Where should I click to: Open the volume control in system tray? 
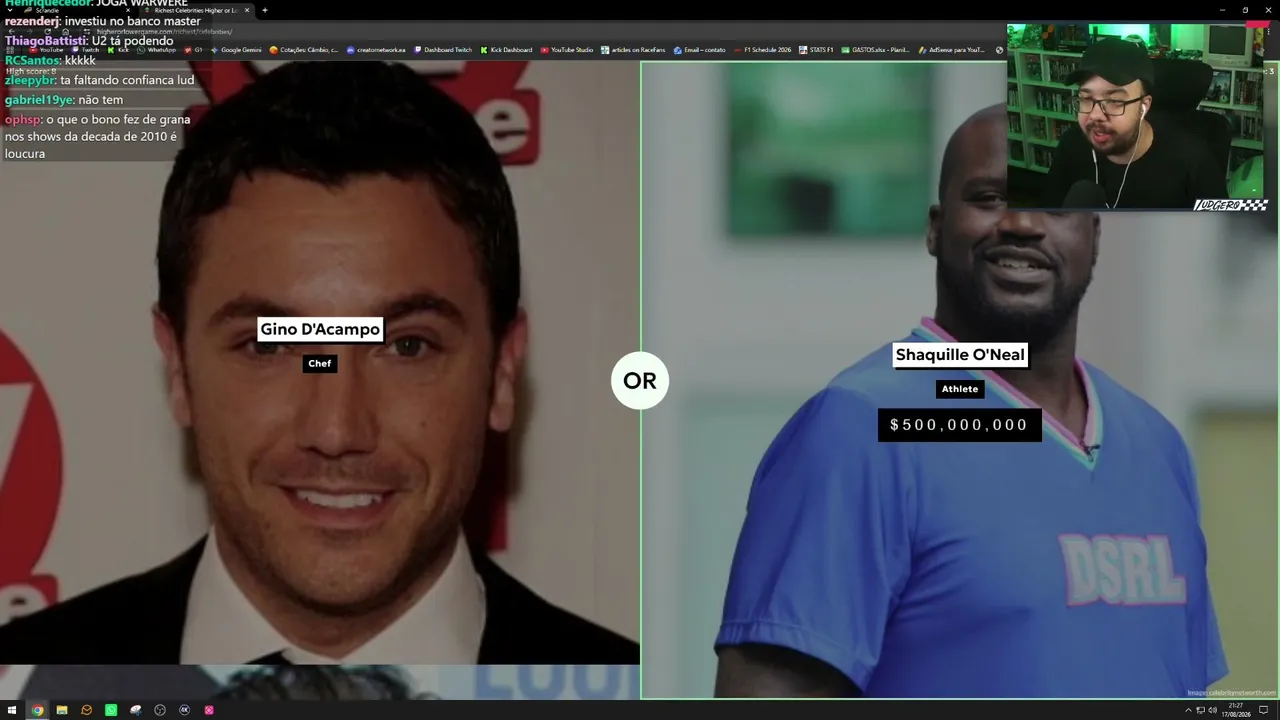coord(1212,710)
